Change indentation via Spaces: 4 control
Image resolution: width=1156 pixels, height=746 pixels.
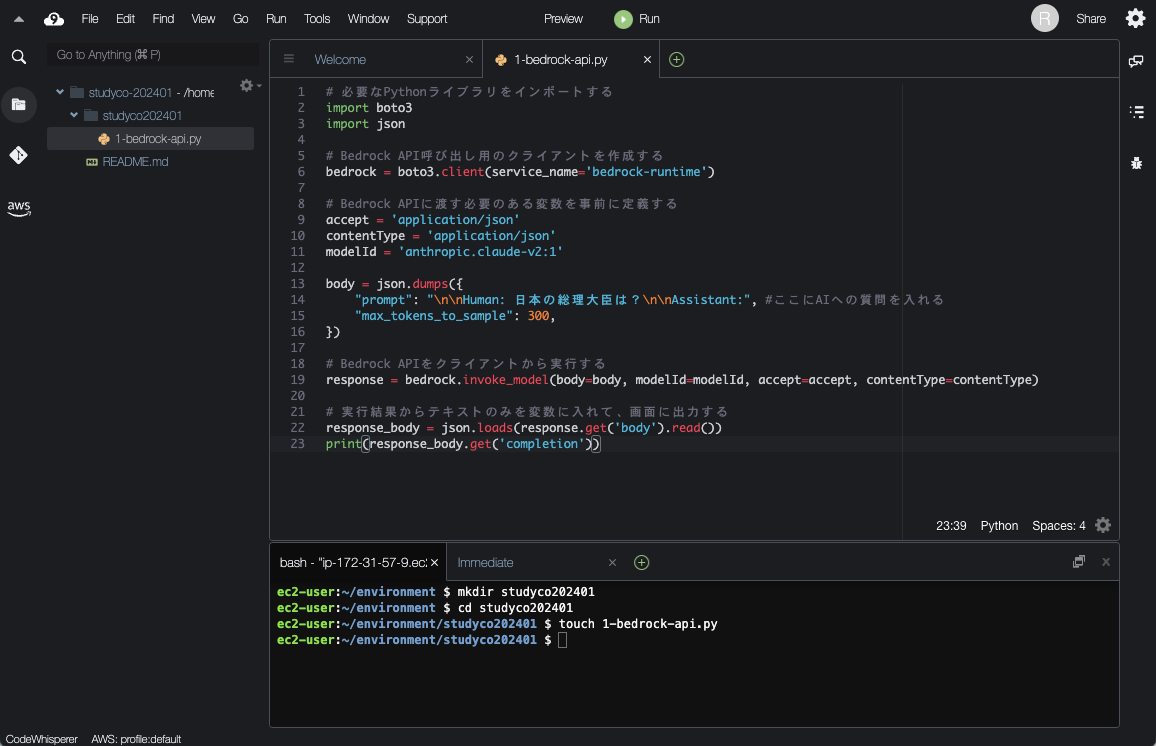(1058, 525)
